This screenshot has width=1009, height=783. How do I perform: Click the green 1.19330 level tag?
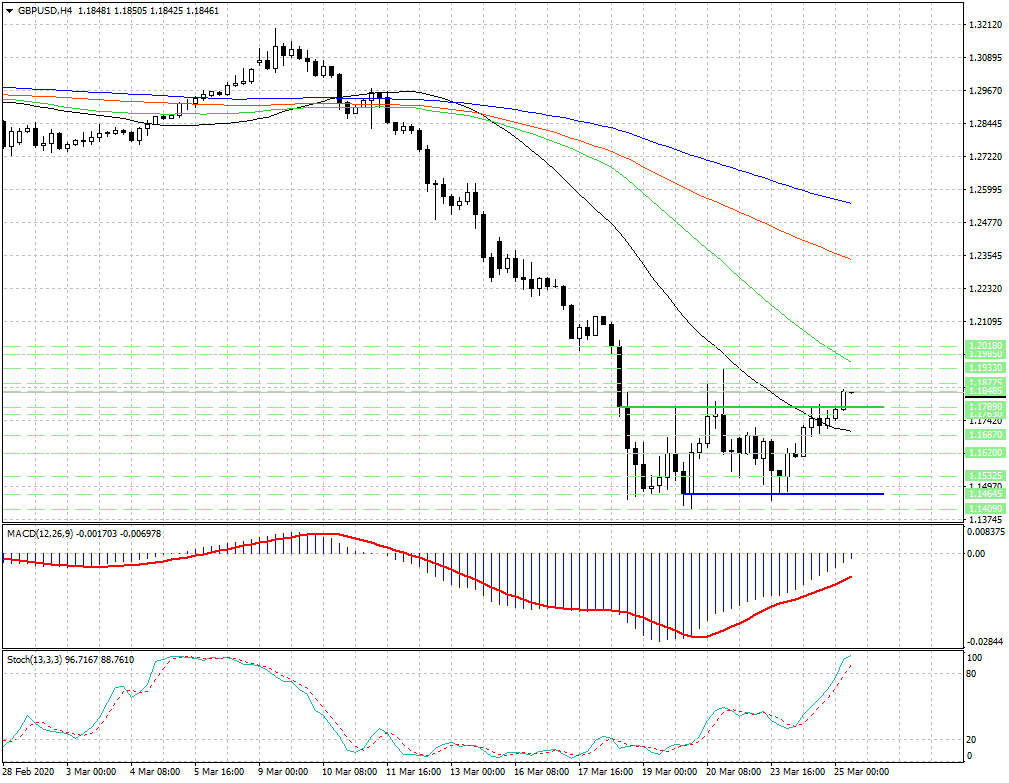[x=985, y=367]
